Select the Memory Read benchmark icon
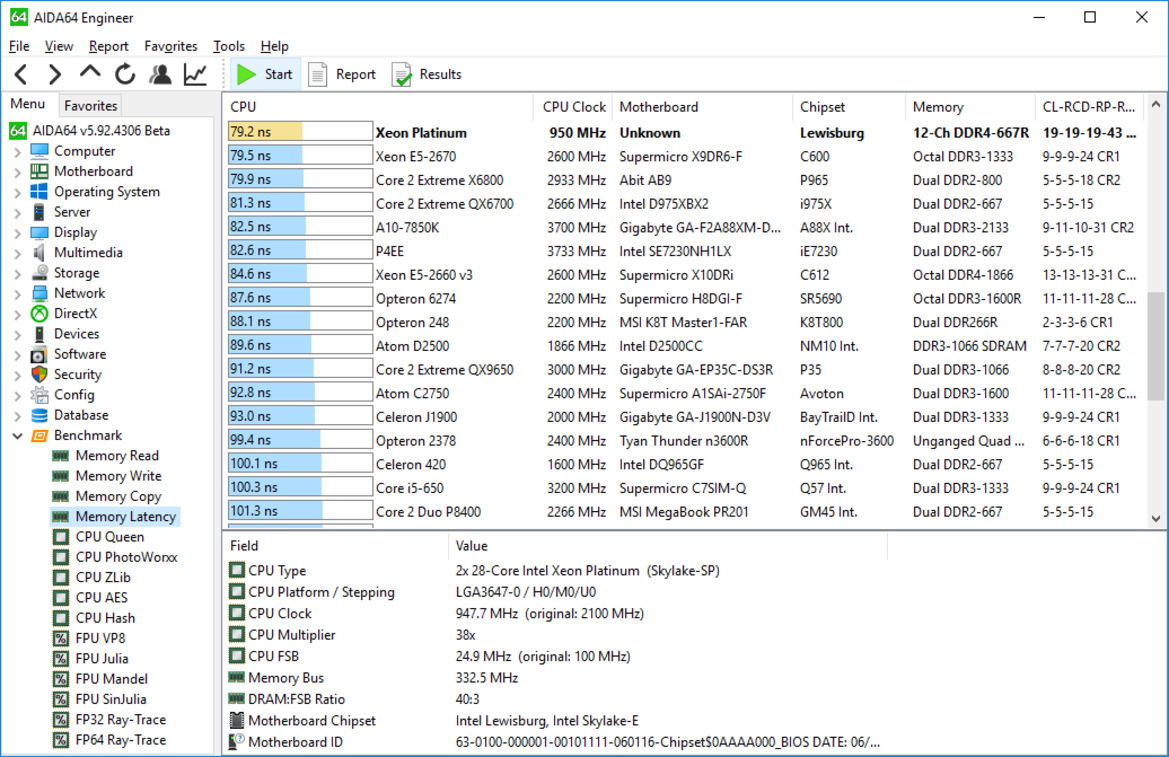Viewport: 1169px width, 757px height. point(61,456)
